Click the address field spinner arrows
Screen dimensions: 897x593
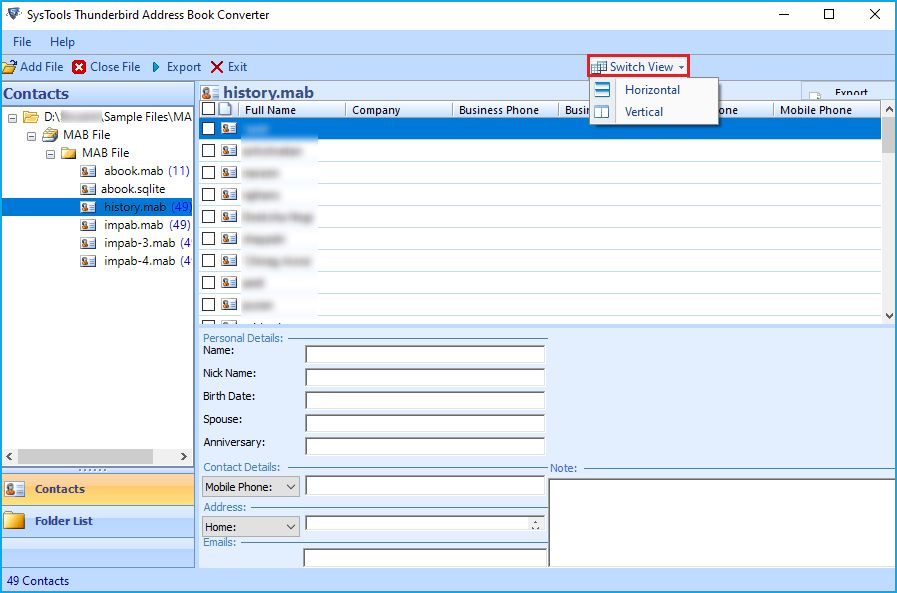coord(535,524)
